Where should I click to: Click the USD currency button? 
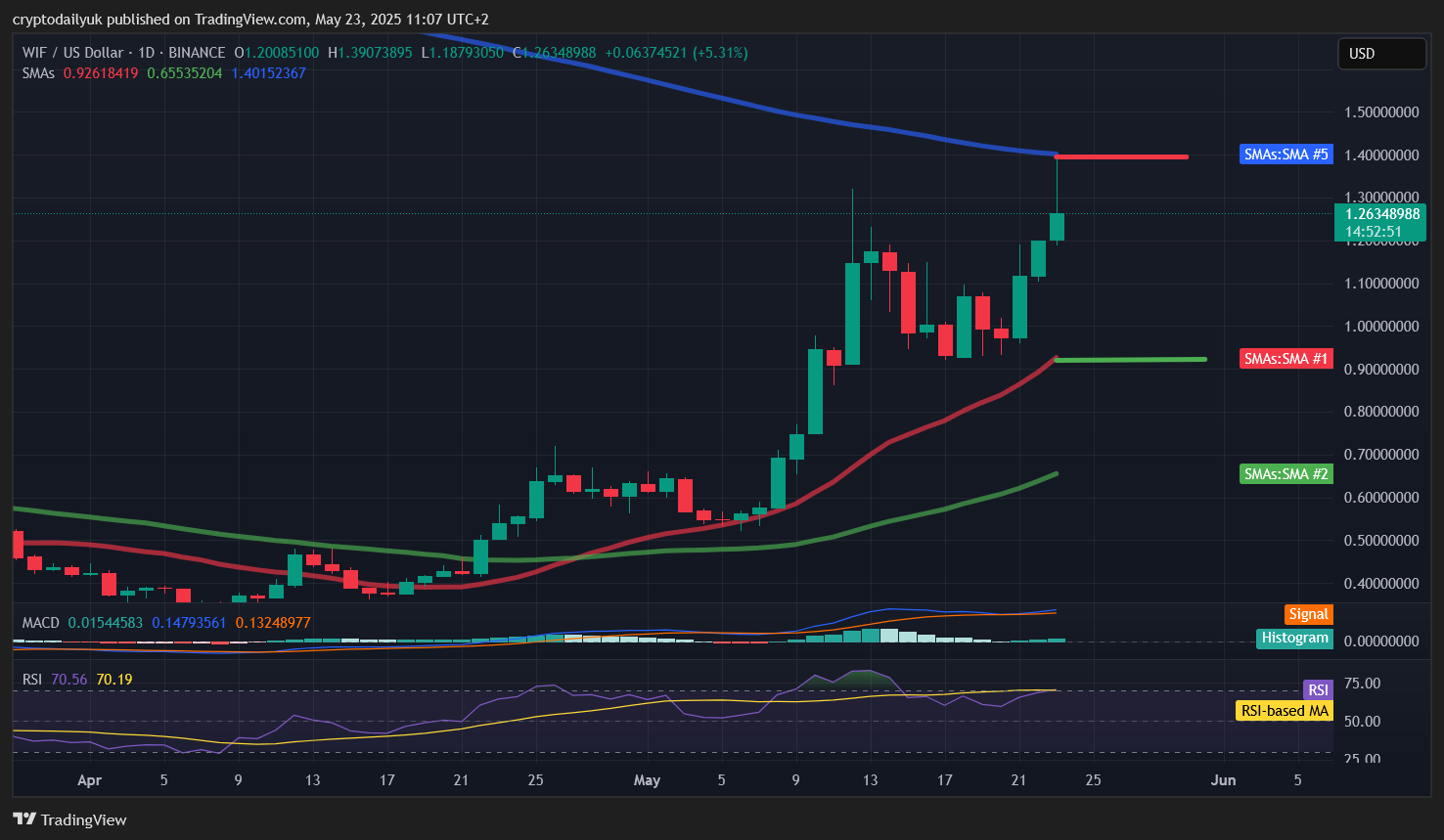click(x=1381, y=54)
